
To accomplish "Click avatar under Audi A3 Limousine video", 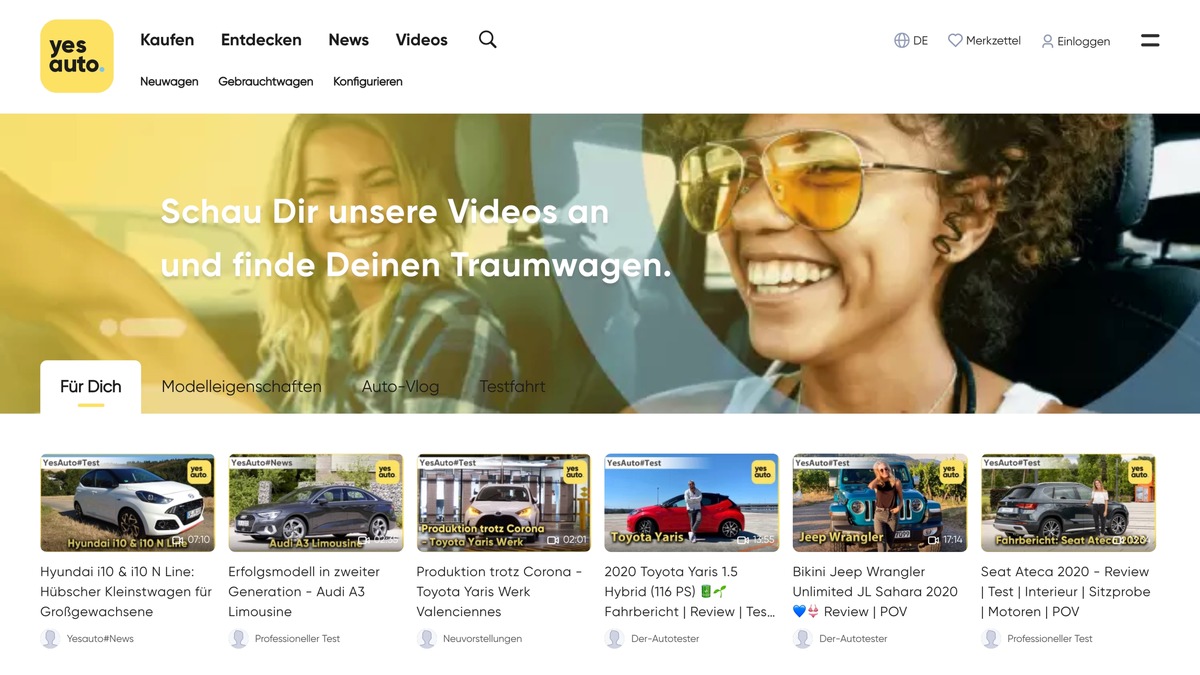I will click(238, 638).
